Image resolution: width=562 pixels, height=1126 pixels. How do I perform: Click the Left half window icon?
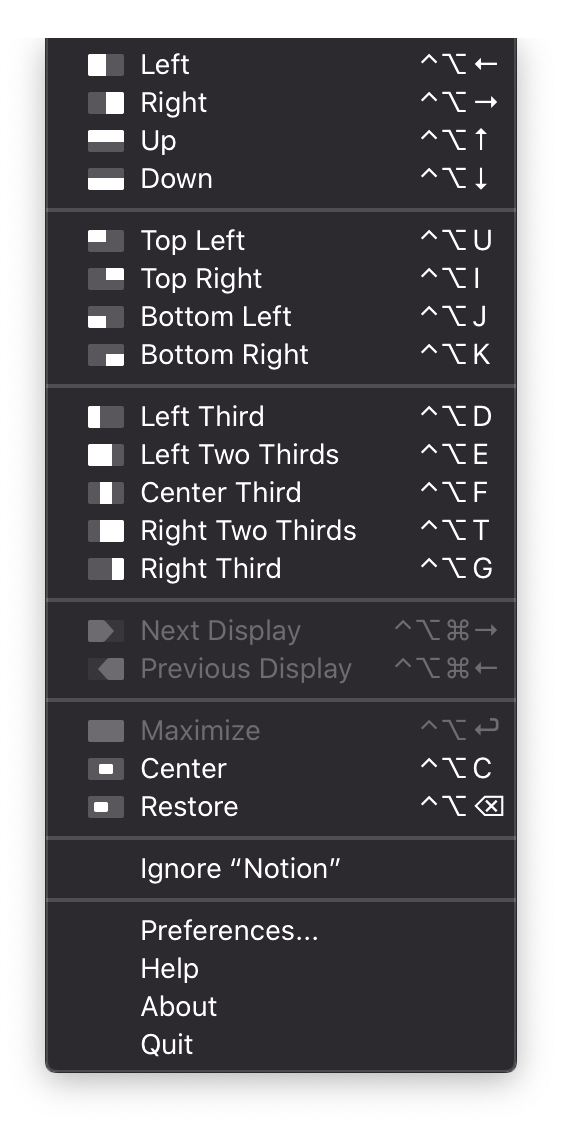tap(106, 65)
